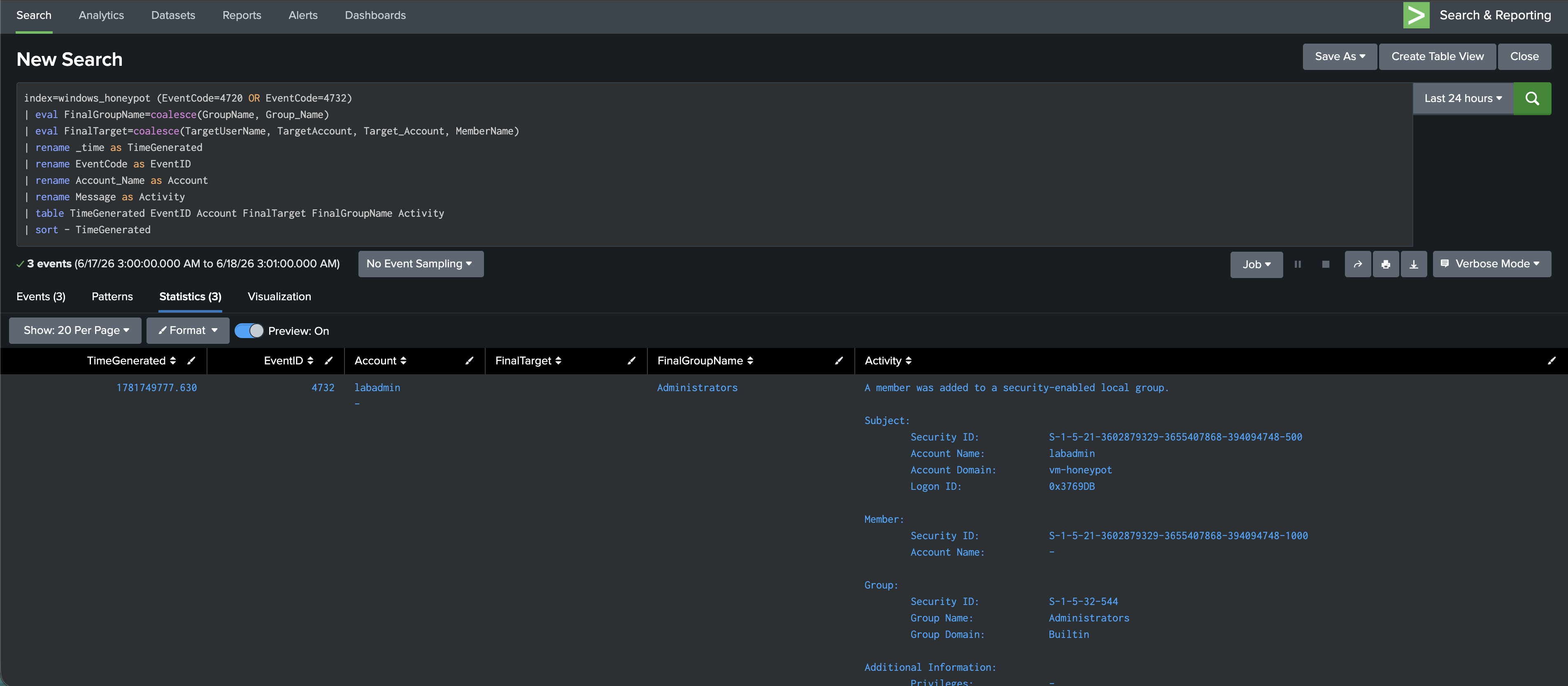
Task: Click the S-1-5-32-544 group SID
Action: pos(1083,601)
